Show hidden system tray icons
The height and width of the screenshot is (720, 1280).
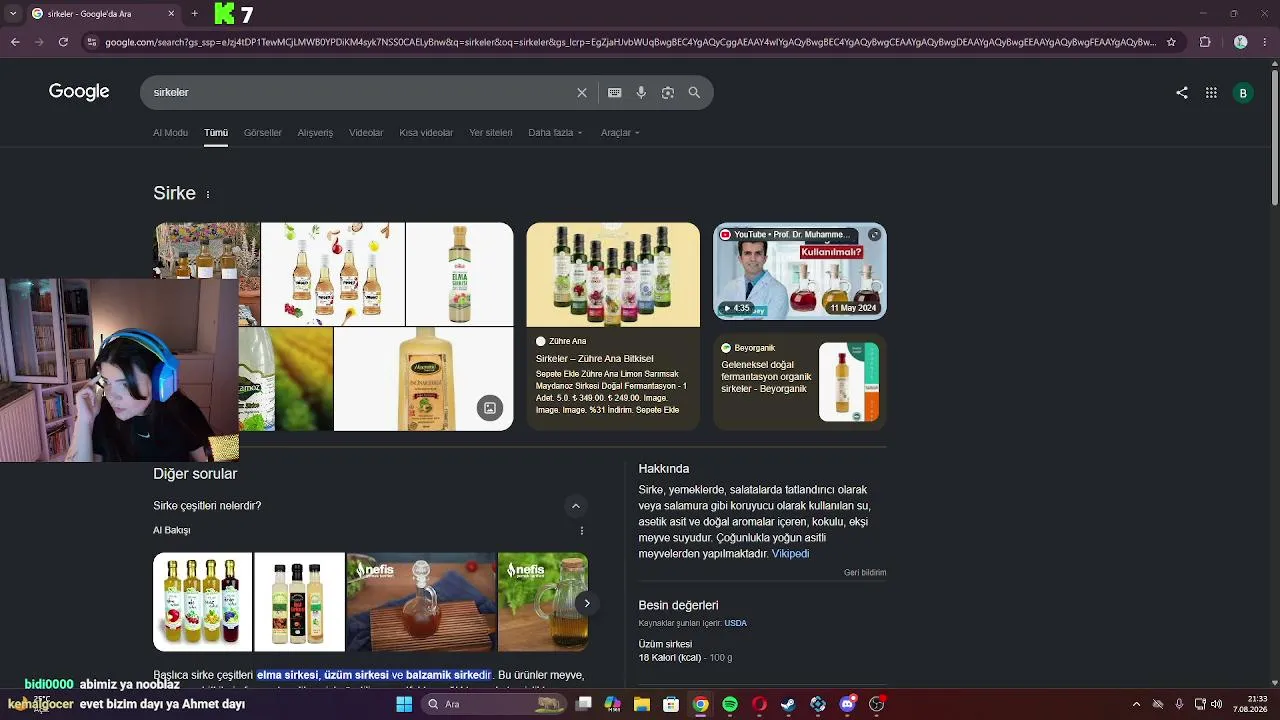pyautogui.click(x=1136, y=704)
